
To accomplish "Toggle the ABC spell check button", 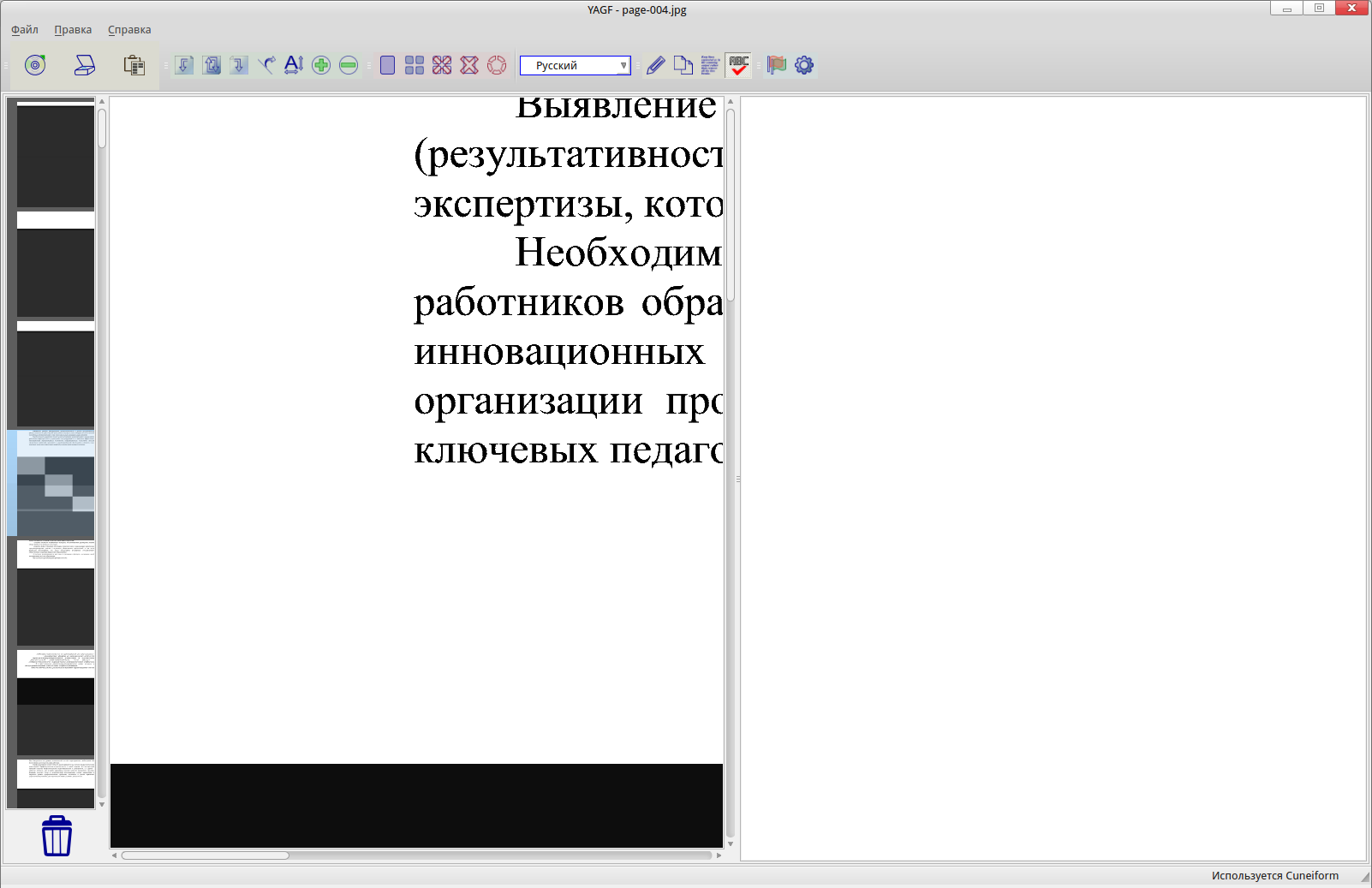I will click(x=738, y=65).
